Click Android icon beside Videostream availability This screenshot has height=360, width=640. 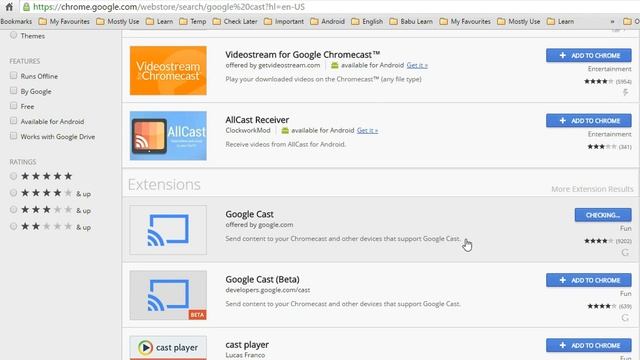pyautogui.click(x=335, y=65)
